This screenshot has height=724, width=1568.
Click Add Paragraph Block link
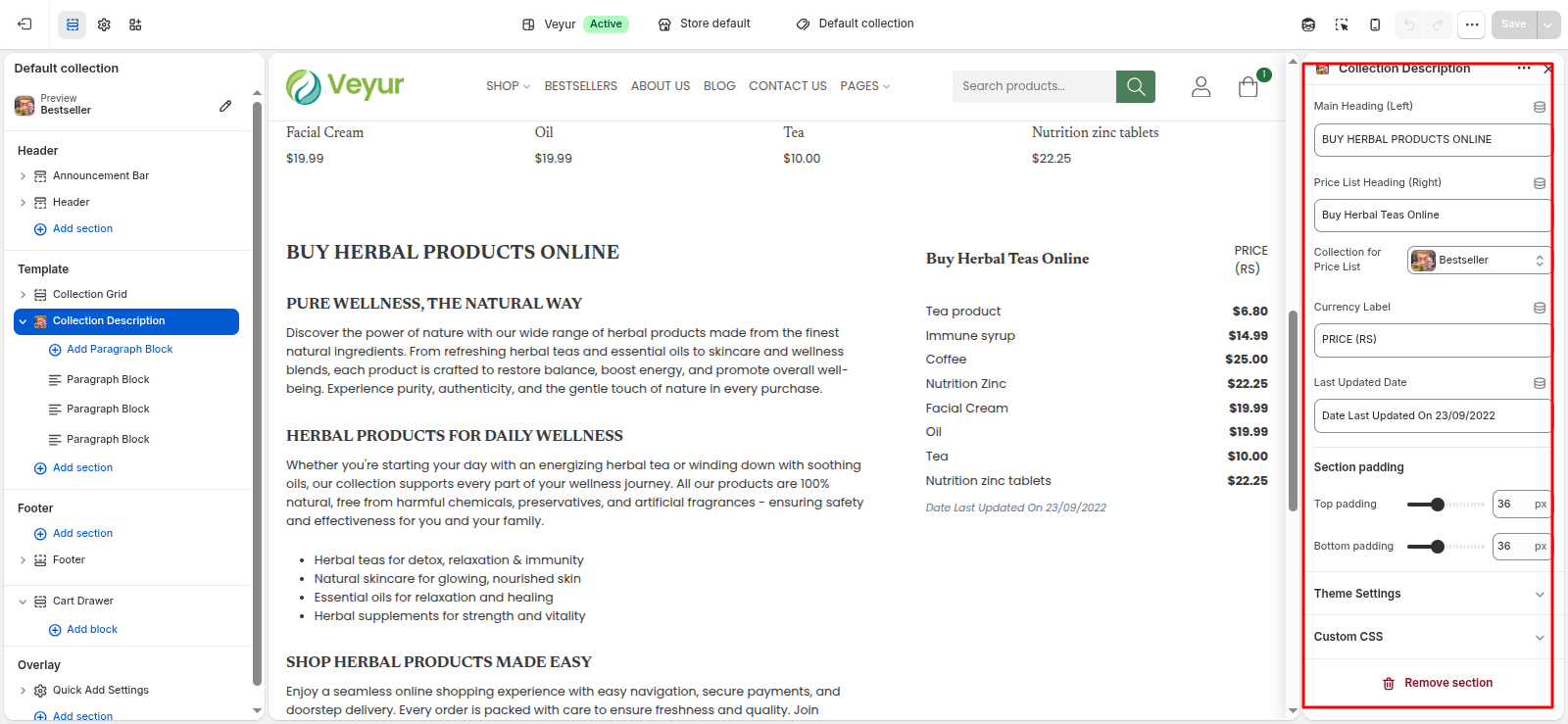(x=111, y=350)
